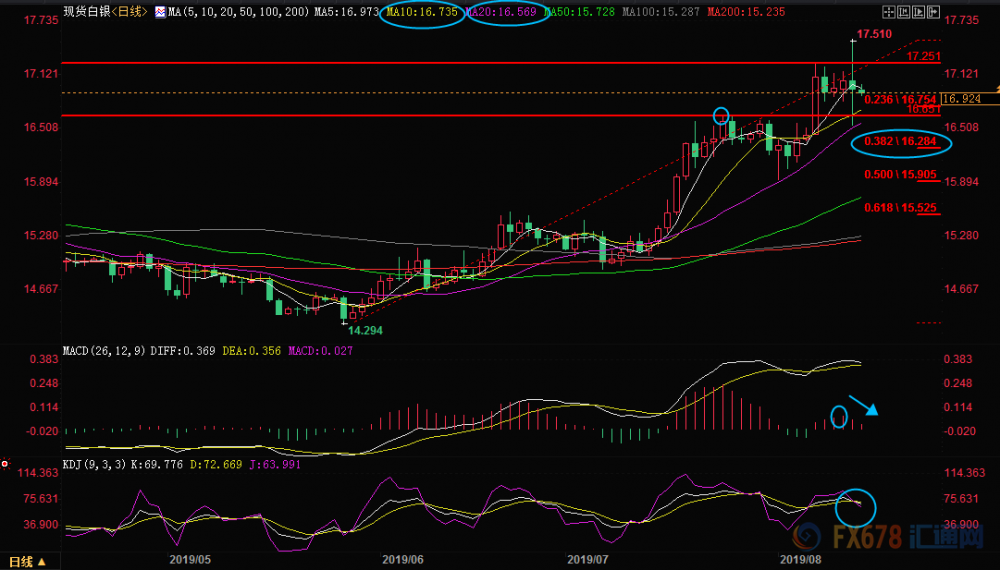Image resolution: width=1000 pixels, height=570 pixels.
Task: Click the MA100:15.287 value
Action: pos(661,12)
